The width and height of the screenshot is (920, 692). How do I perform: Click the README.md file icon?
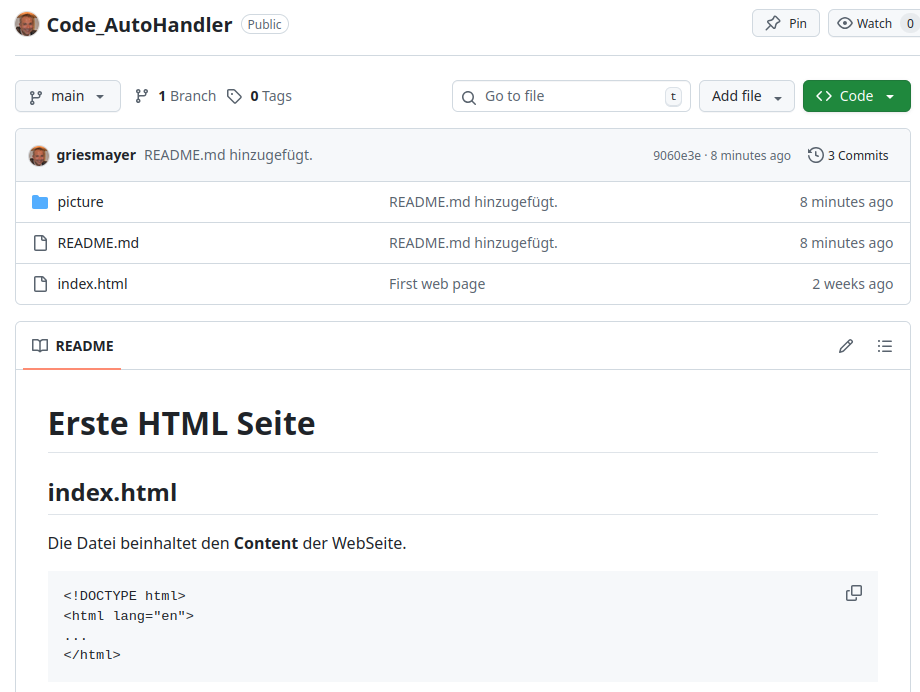40,243
